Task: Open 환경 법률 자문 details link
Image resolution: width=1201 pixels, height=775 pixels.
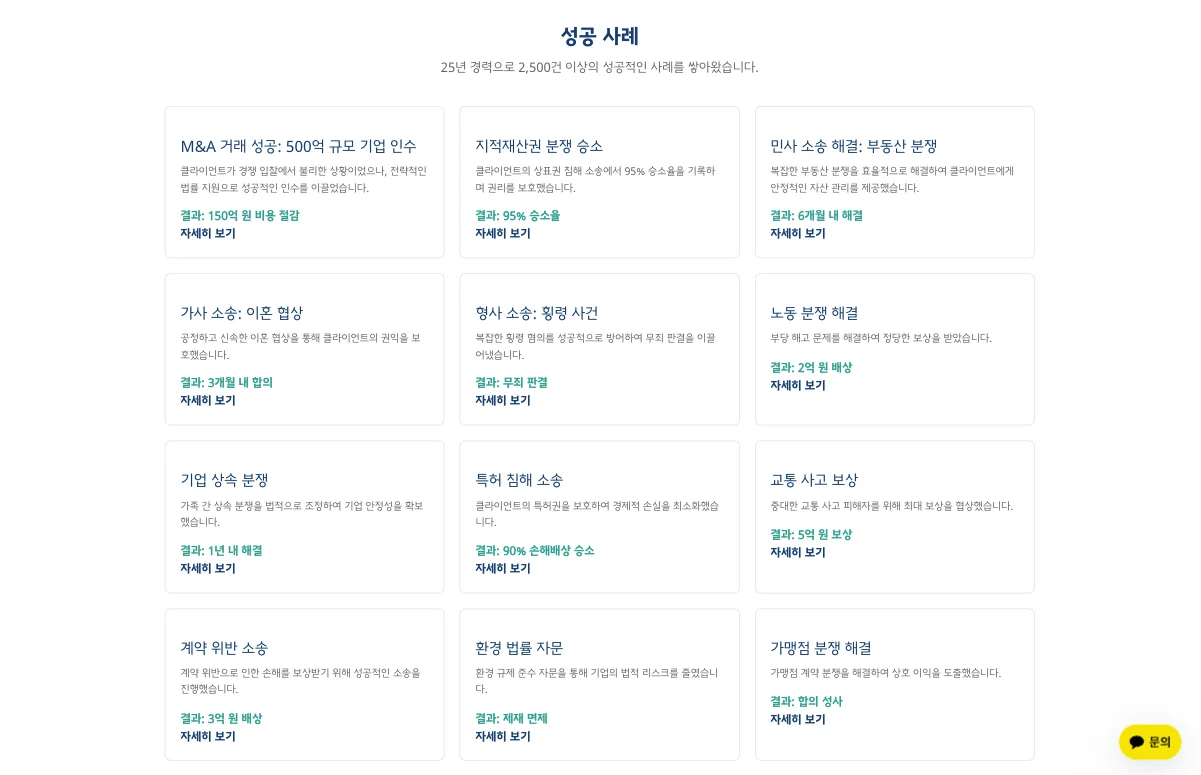Action: [502, 736]
